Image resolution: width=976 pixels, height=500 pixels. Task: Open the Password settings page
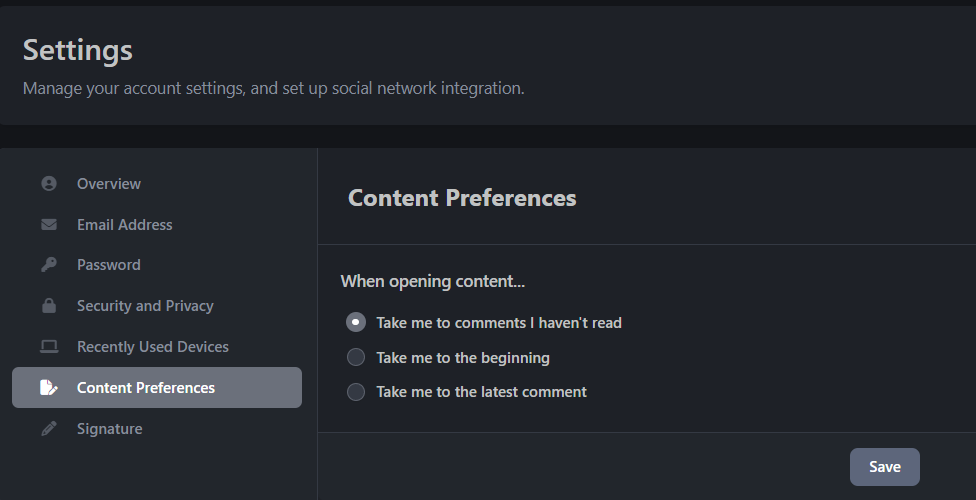tap(109, 265)
